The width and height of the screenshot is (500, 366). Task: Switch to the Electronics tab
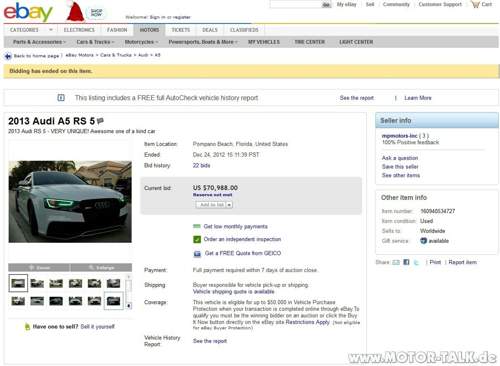click(79, 30)
